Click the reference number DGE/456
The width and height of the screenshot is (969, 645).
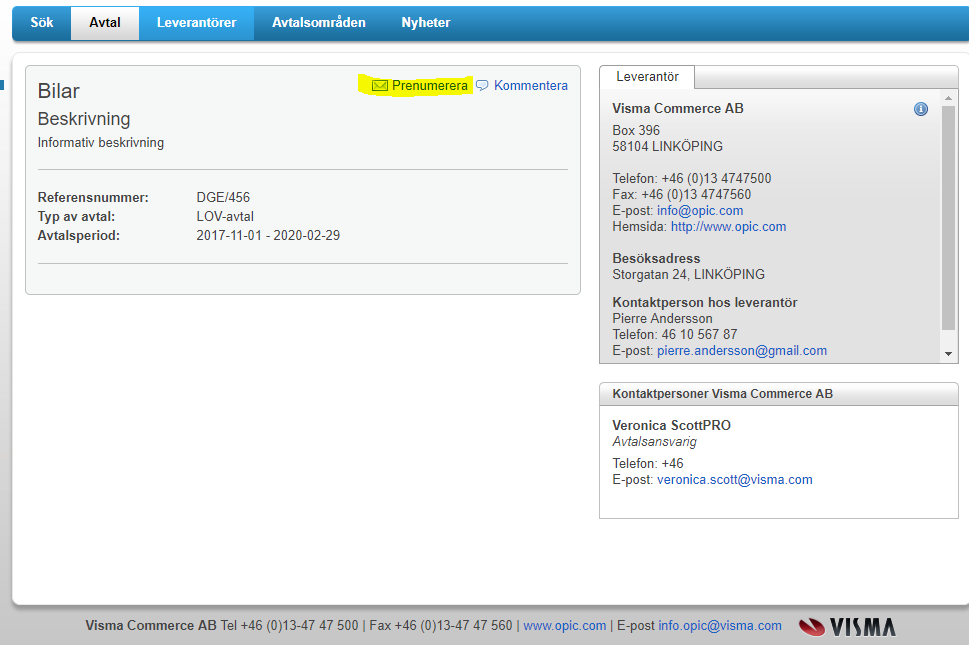pyautogui.click(x=223, y=198)
